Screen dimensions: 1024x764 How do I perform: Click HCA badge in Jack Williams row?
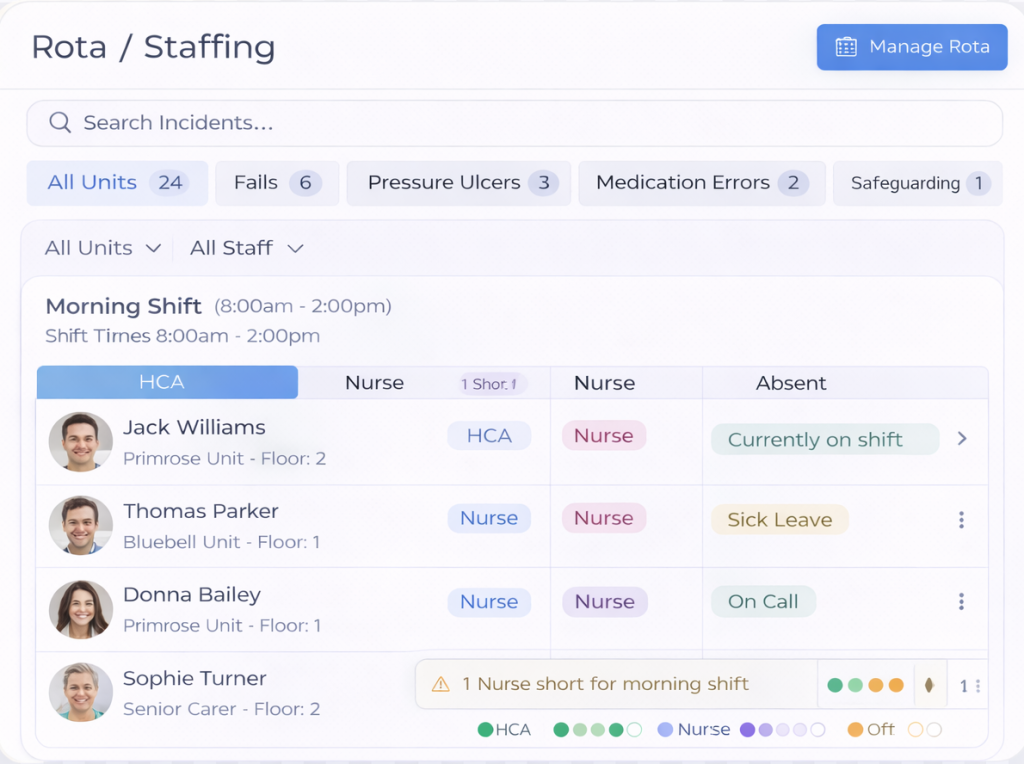(x=489, y=436)
